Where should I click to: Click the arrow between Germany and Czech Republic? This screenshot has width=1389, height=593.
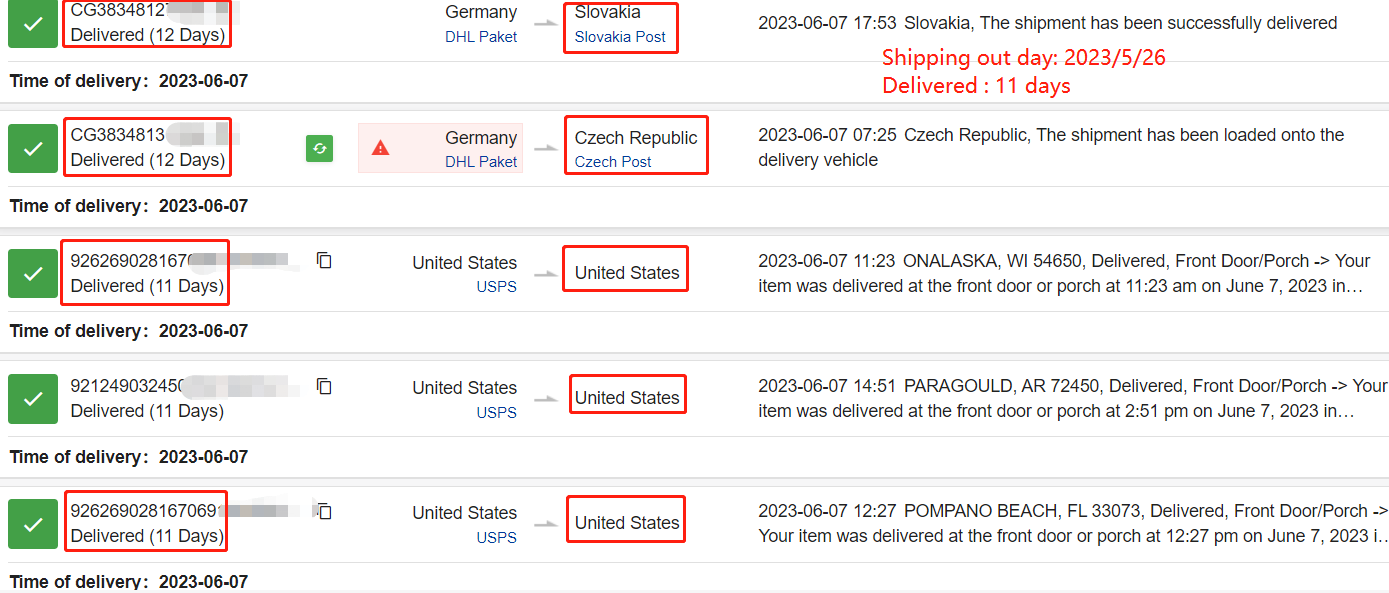coord(546,149)
